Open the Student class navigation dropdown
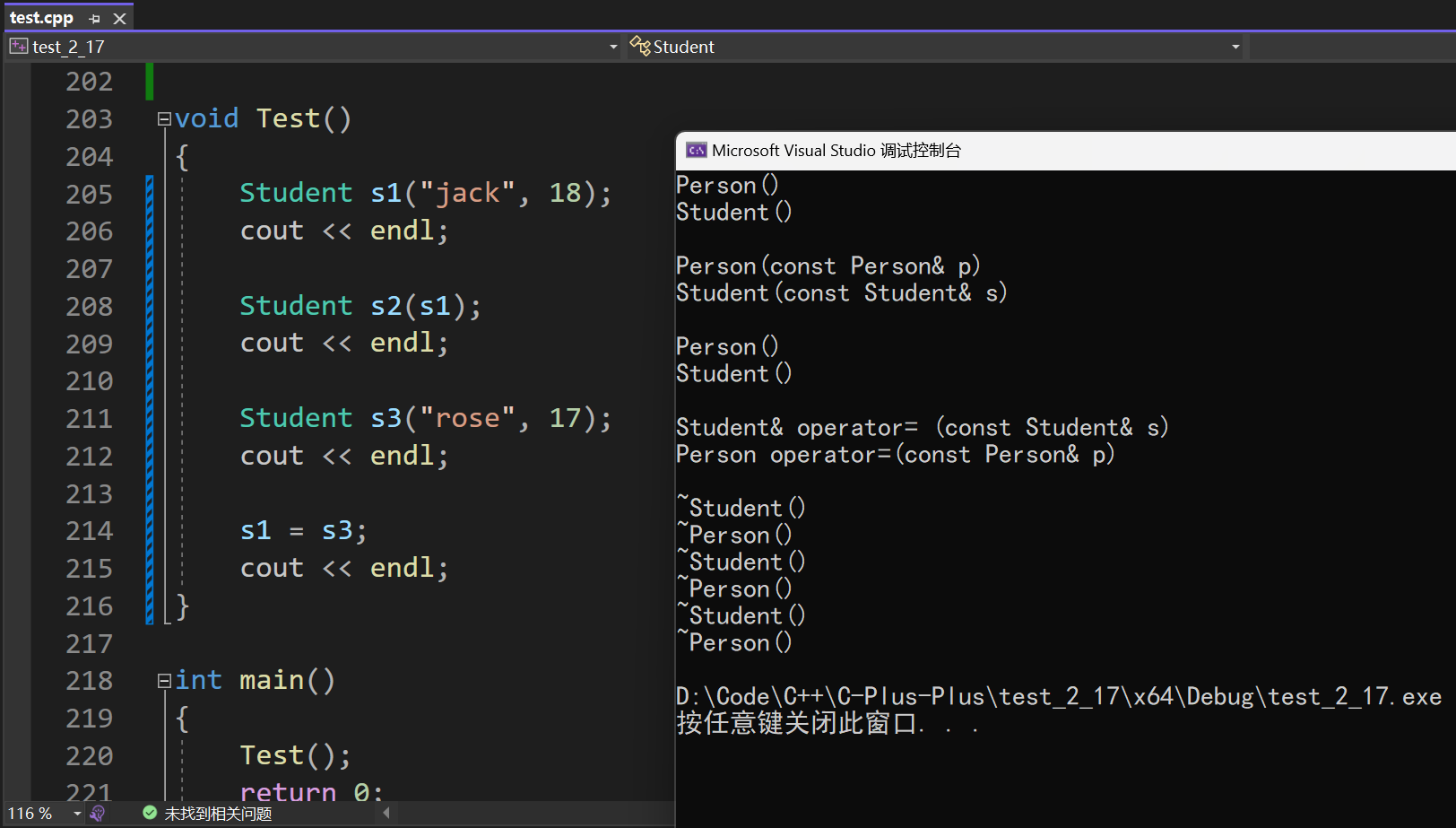The width and height of the screenshot is (1456, 828). coord(1235,47)
